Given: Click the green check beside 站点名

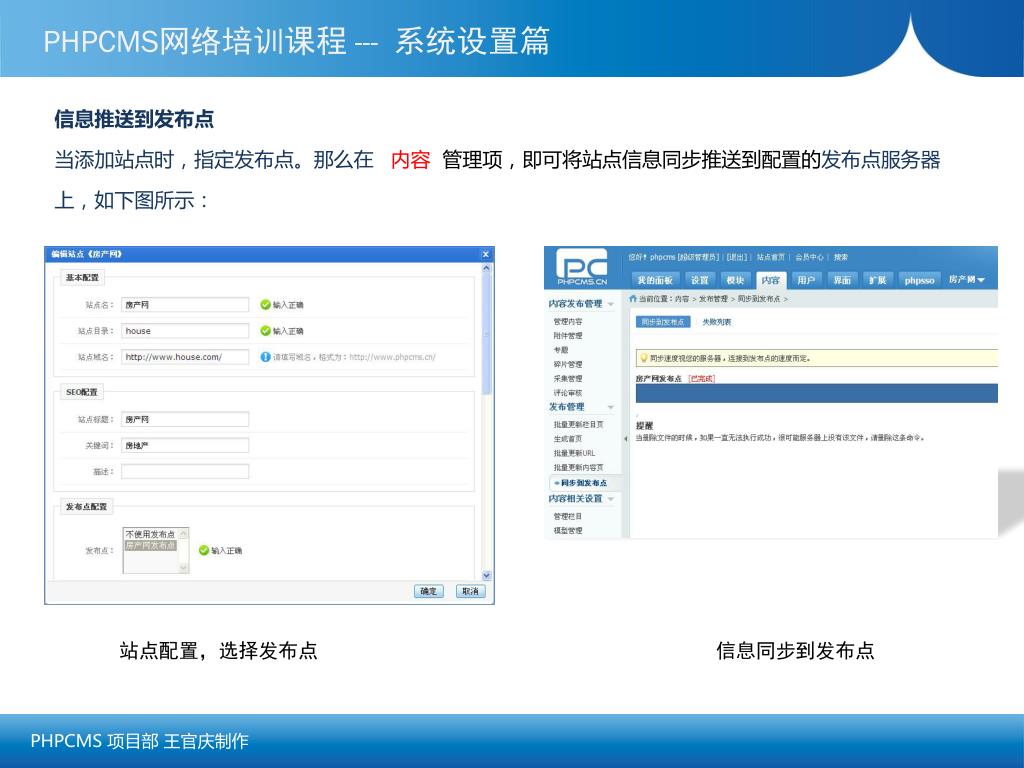Looking at the screenshot, I should 265,305.
